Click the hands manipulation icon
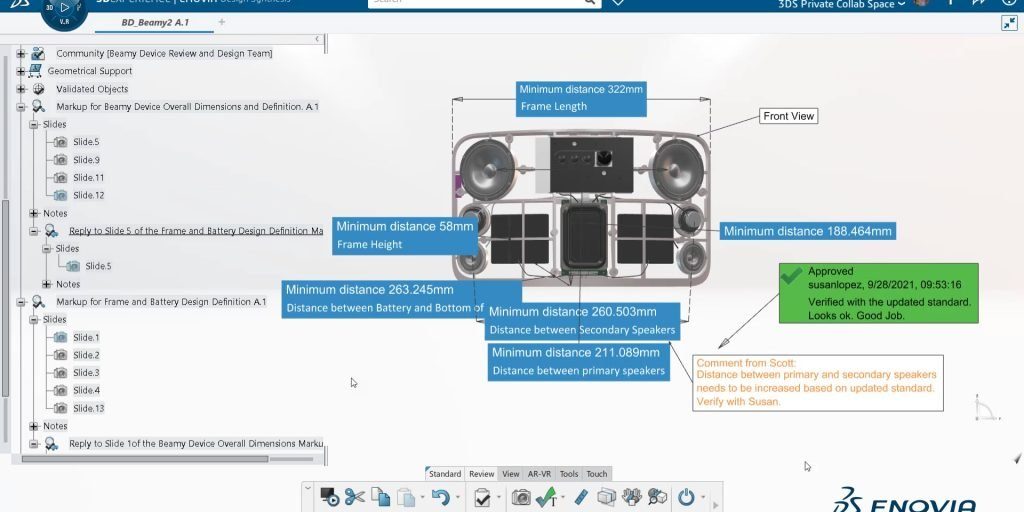 pyautogui.click(x=632, y=498)
